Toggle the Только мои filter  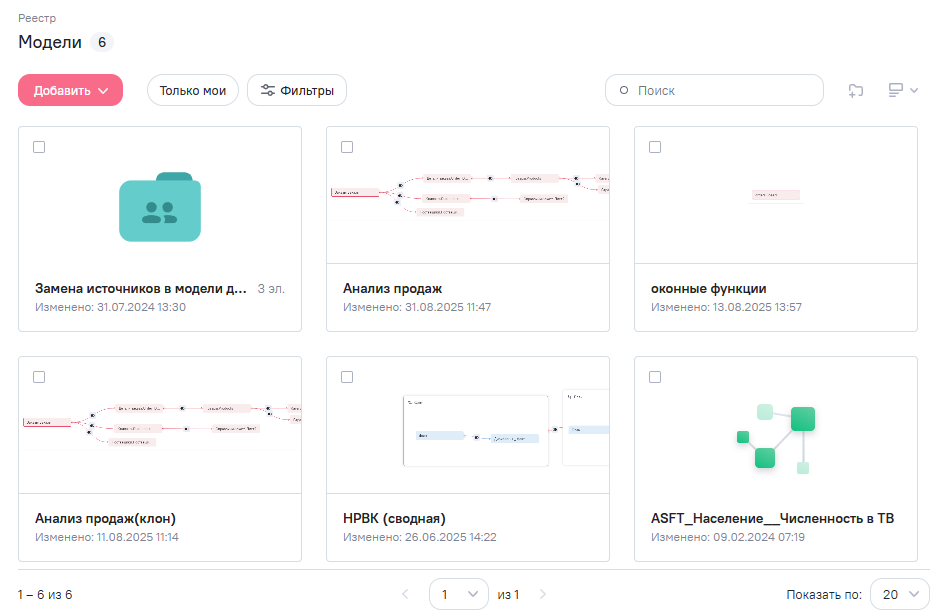[193, 91]
